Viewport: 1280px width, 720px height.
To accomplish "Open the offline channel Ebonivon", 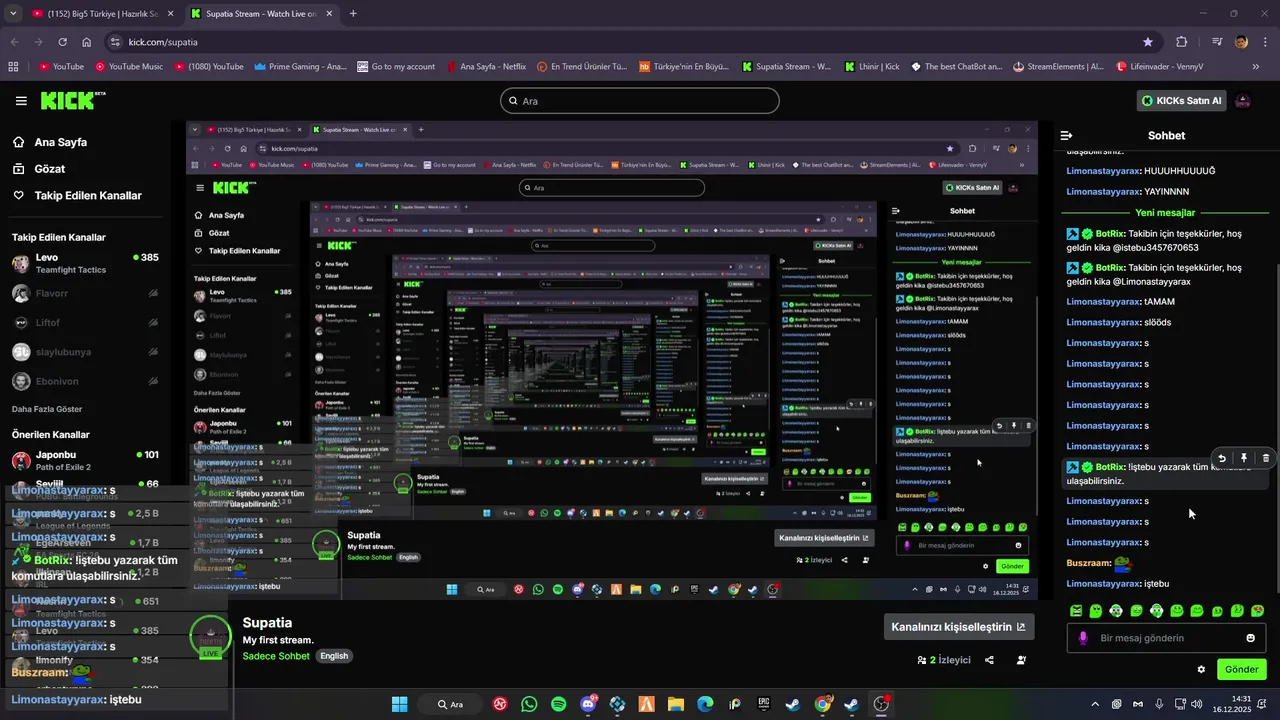I will (84, 381).
